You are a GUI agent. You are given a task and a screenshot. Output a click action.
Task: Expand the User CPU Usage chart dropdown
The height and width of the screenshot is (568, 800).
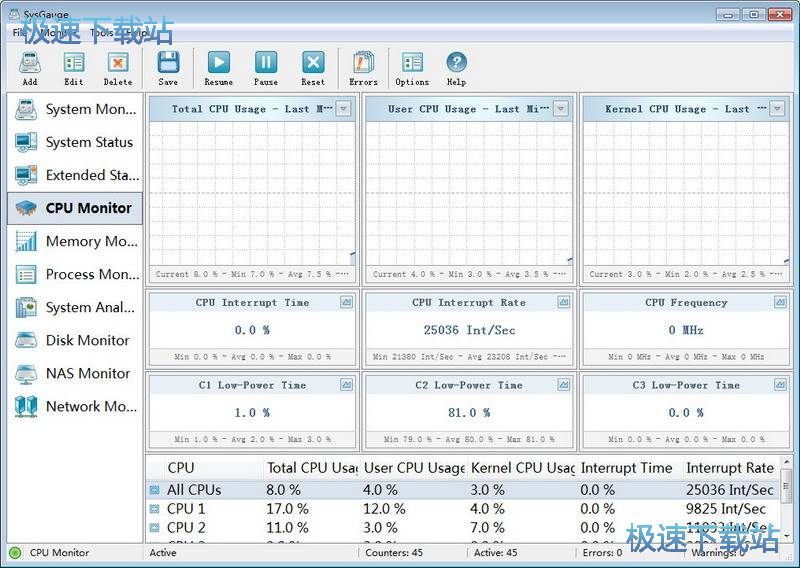pyautogui.click(x=561, y=109)
